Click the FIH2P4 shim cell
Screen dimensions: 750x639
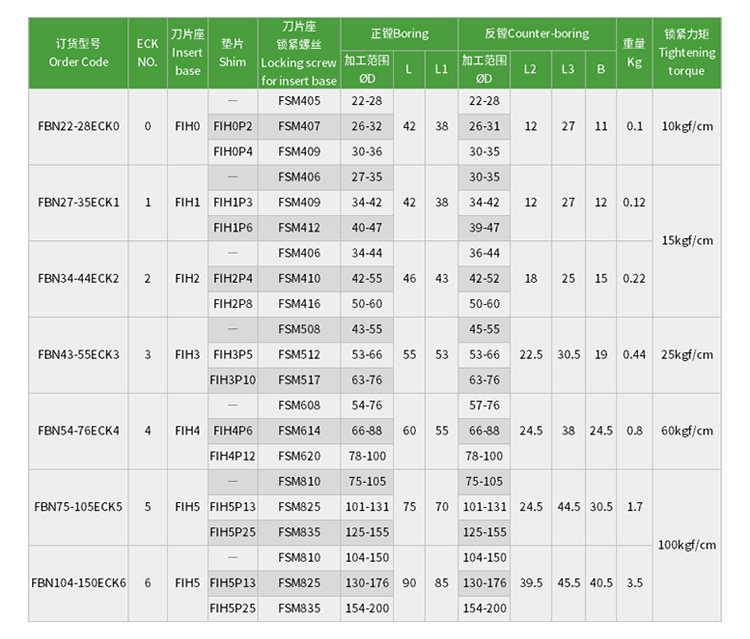point(233,279)
